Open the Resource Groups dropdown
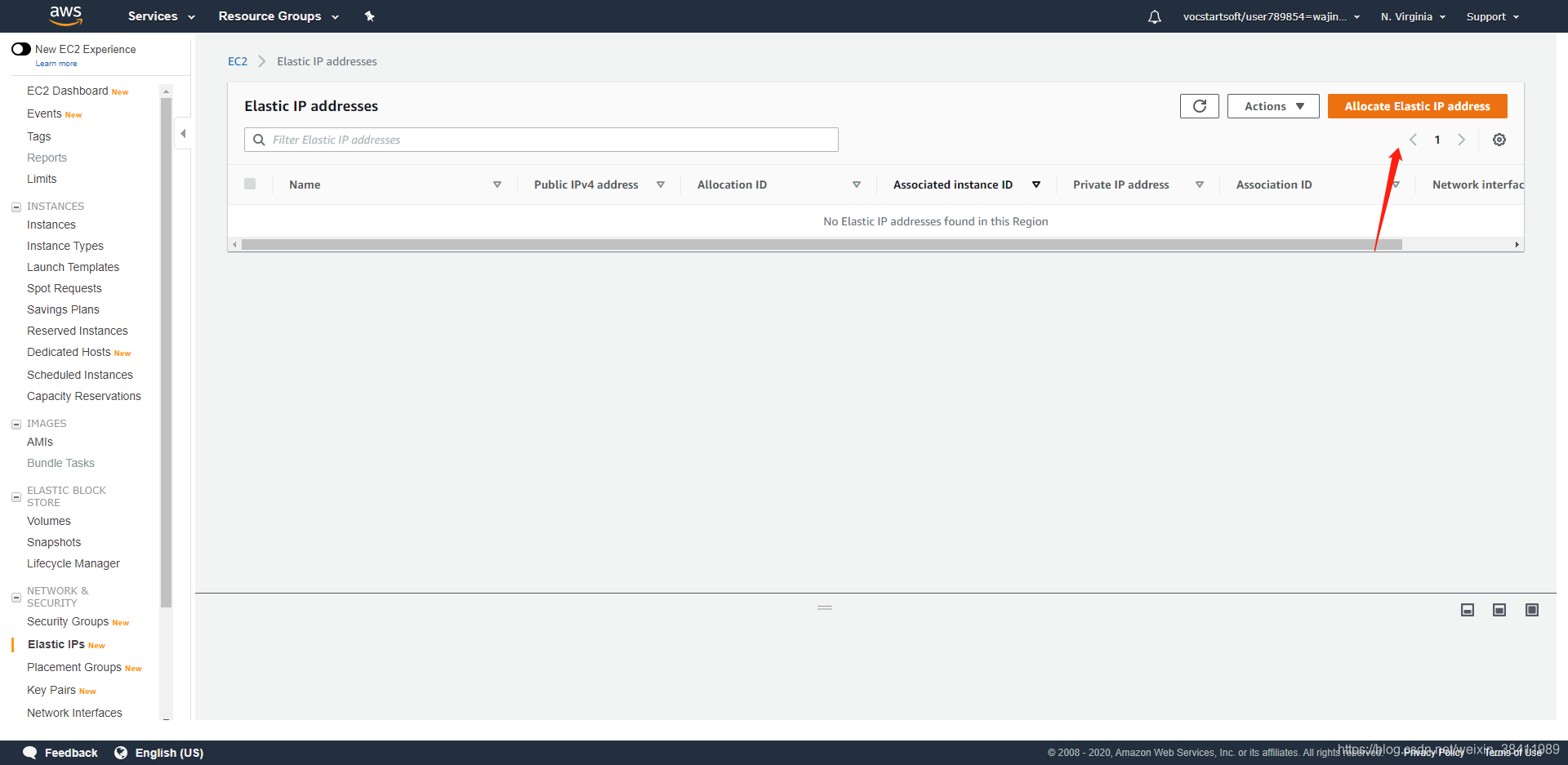 (x=278, y=16)
